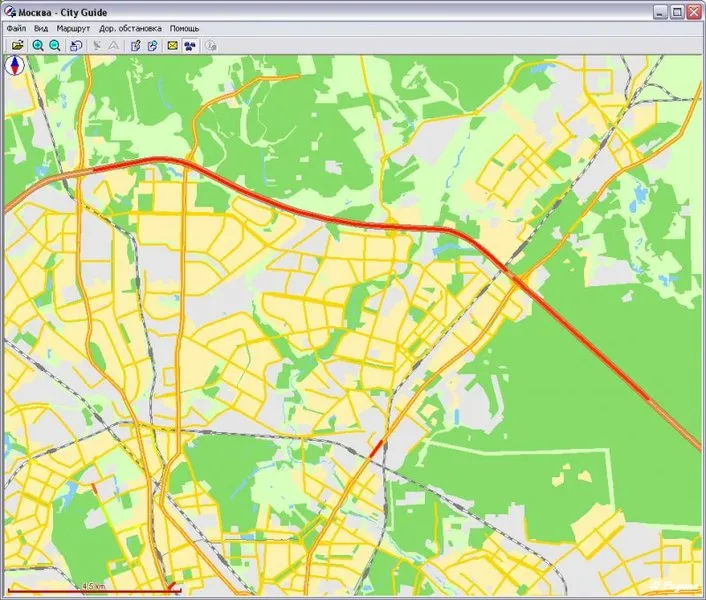This screenshot has height=600, width=706.
Task: Open the Помощь menu
Action: point(184,28)
